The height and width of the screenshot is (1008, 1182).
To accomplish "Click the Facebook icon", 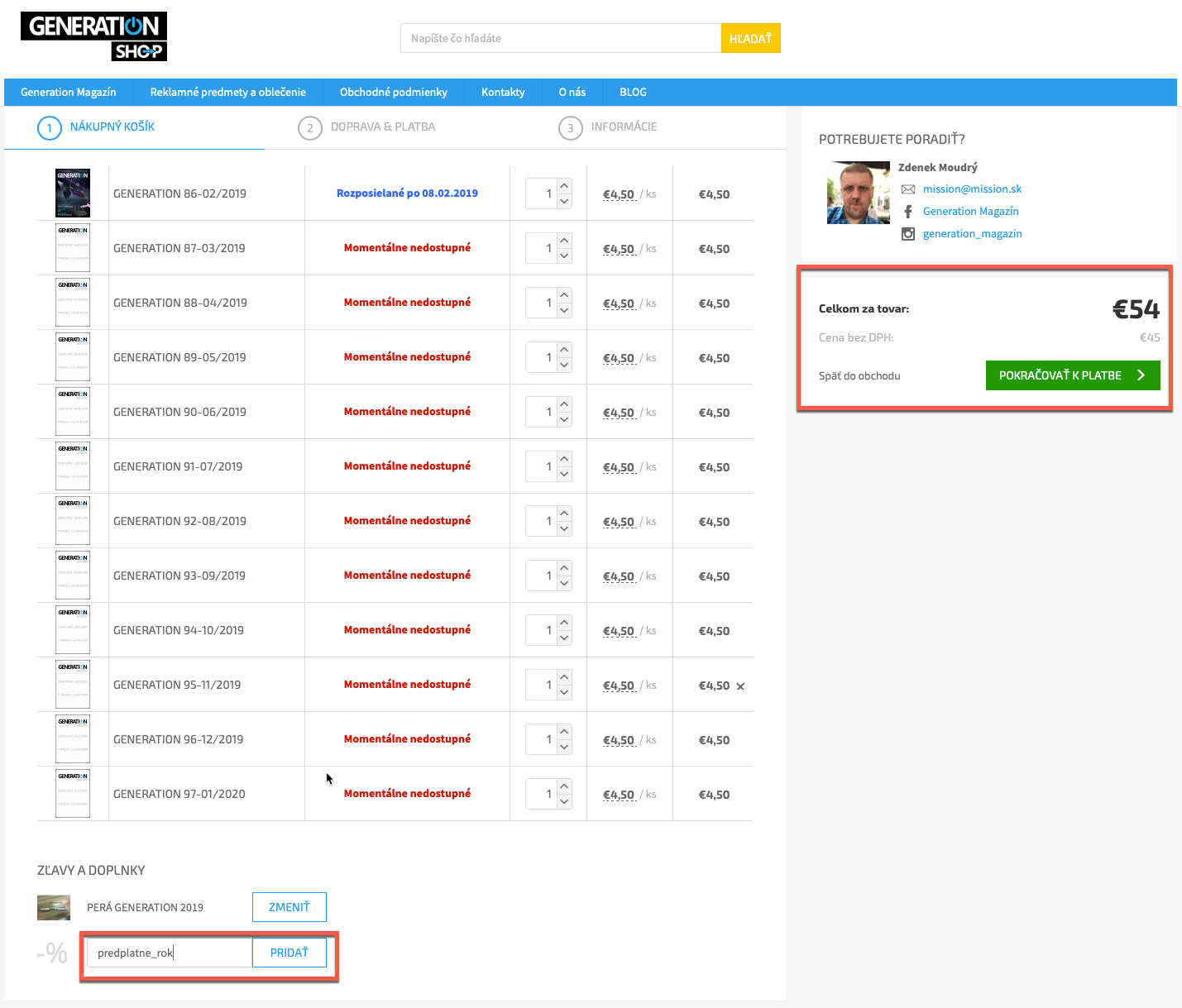I will click(908, 212).
